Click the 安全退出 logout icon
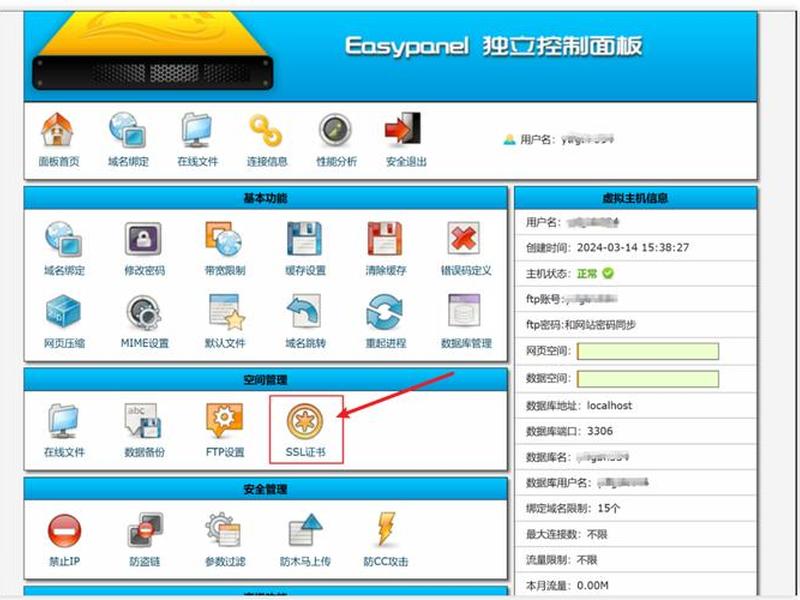 [404, 129]
